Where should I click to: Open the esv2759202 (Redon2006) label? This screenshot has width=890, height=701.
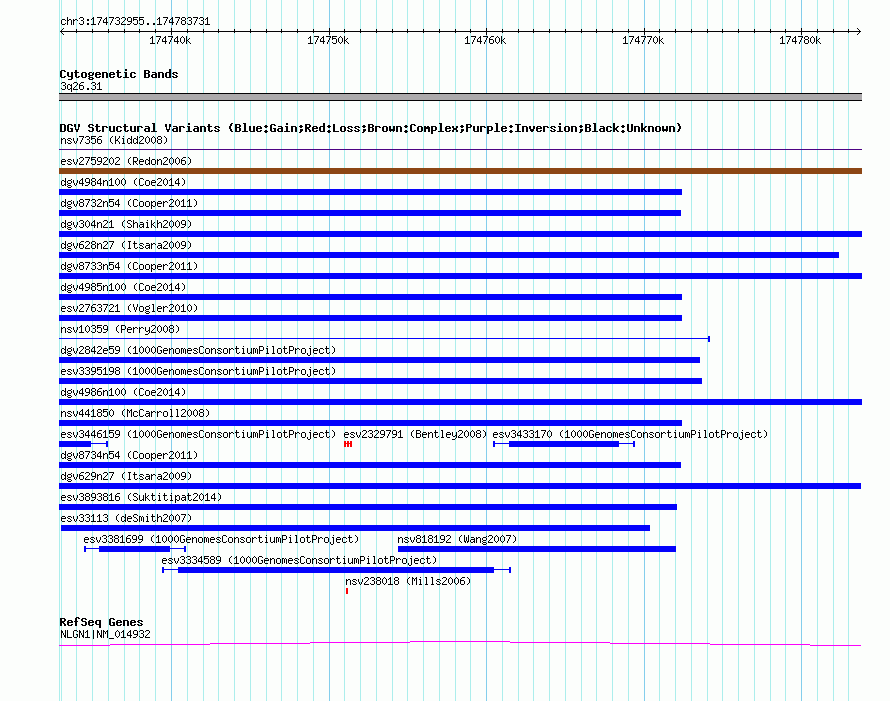[x=126, y=161]
